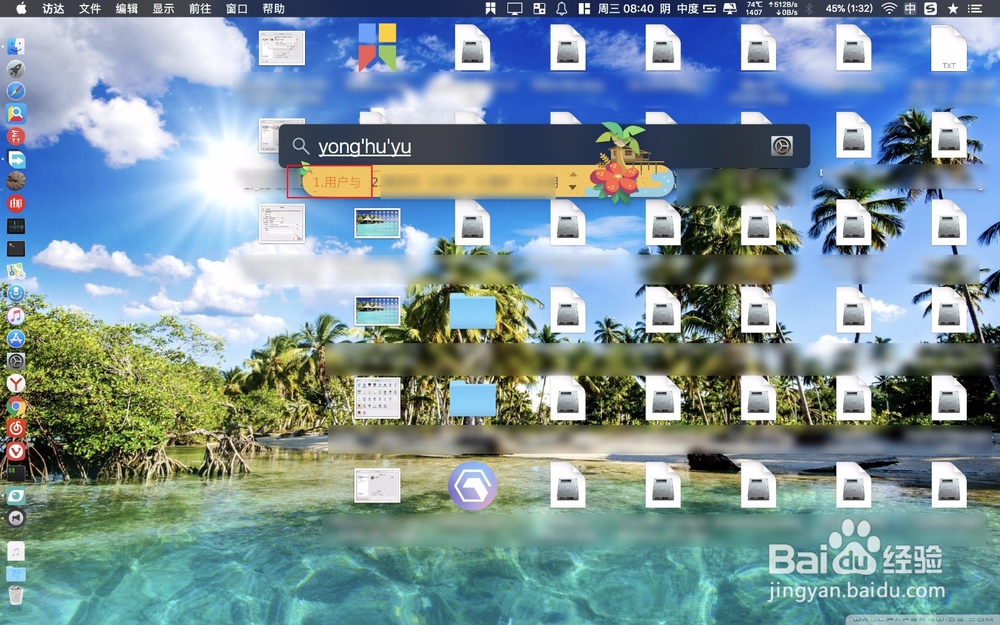The height and width of the screenshot is (625, 1000).
Task: Launch the App Store from the dock
Action: click(x=17, y=338)
